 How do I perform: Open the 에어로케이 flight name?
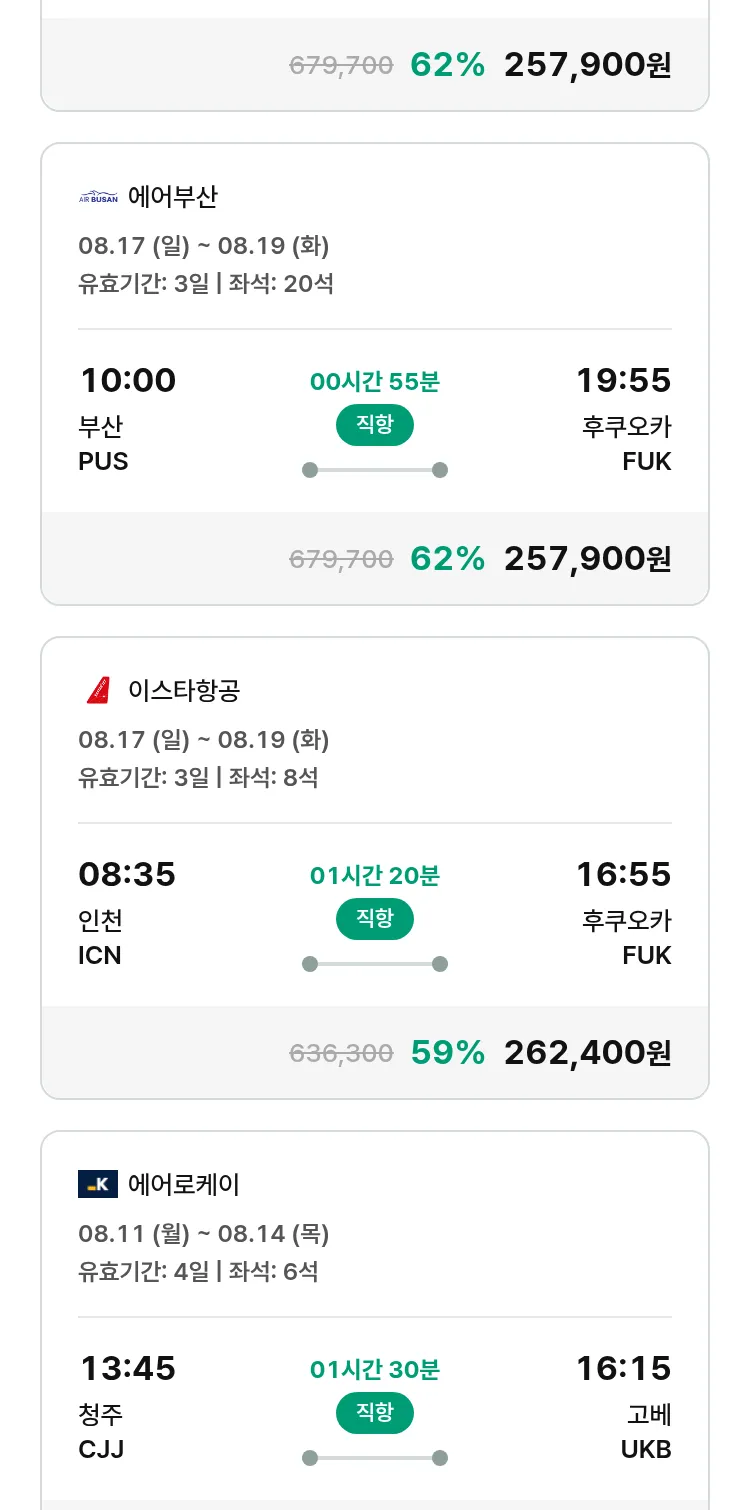click(184, 1185)
